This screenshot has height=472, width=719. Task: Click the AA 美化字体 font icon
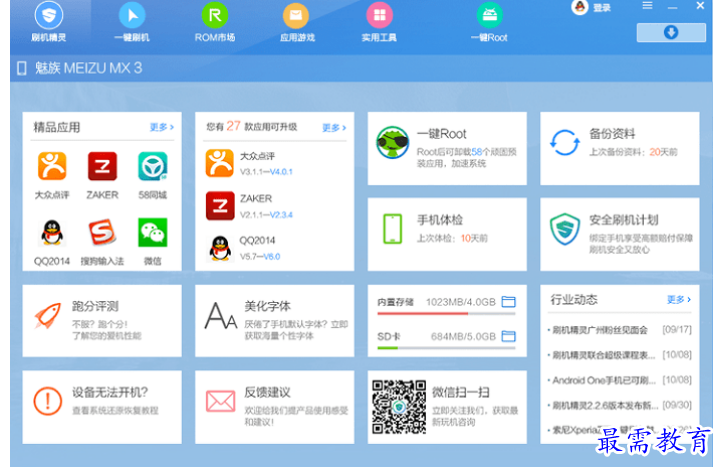pyautogui.click(x=221, y=316)
